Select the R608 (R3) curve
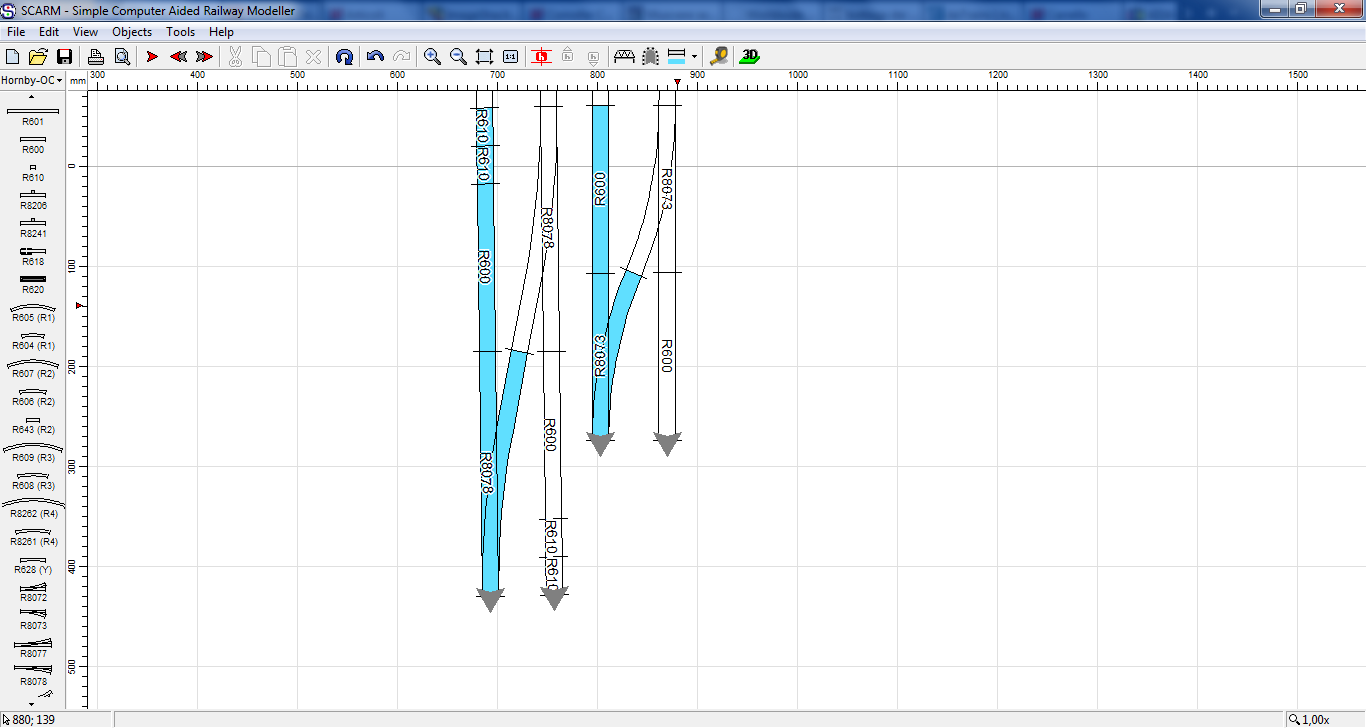The image size is (1366, 728). (33, 479)
